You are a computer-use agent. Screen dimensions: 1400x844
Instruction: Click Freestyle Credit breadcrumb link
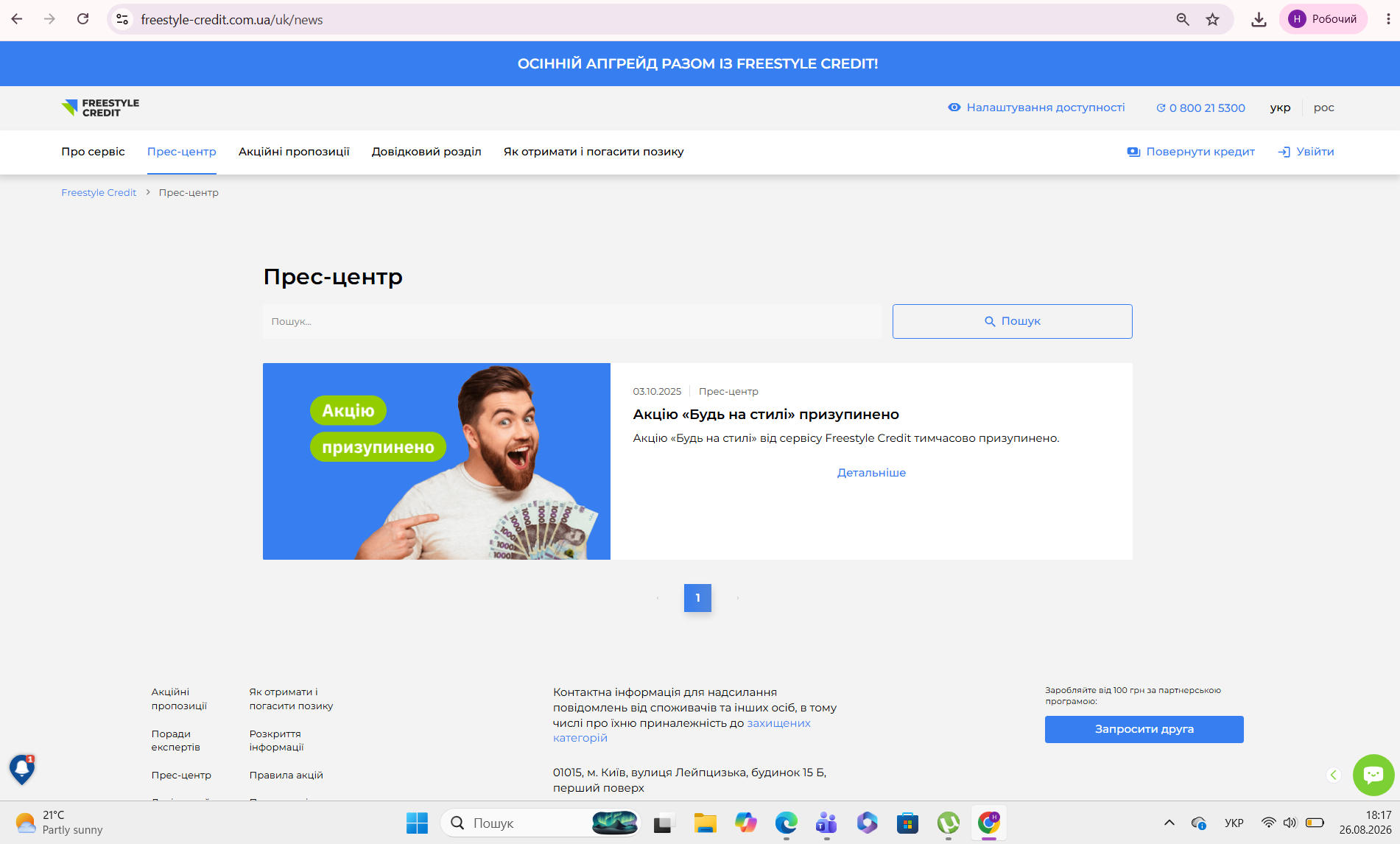[99, 193]
